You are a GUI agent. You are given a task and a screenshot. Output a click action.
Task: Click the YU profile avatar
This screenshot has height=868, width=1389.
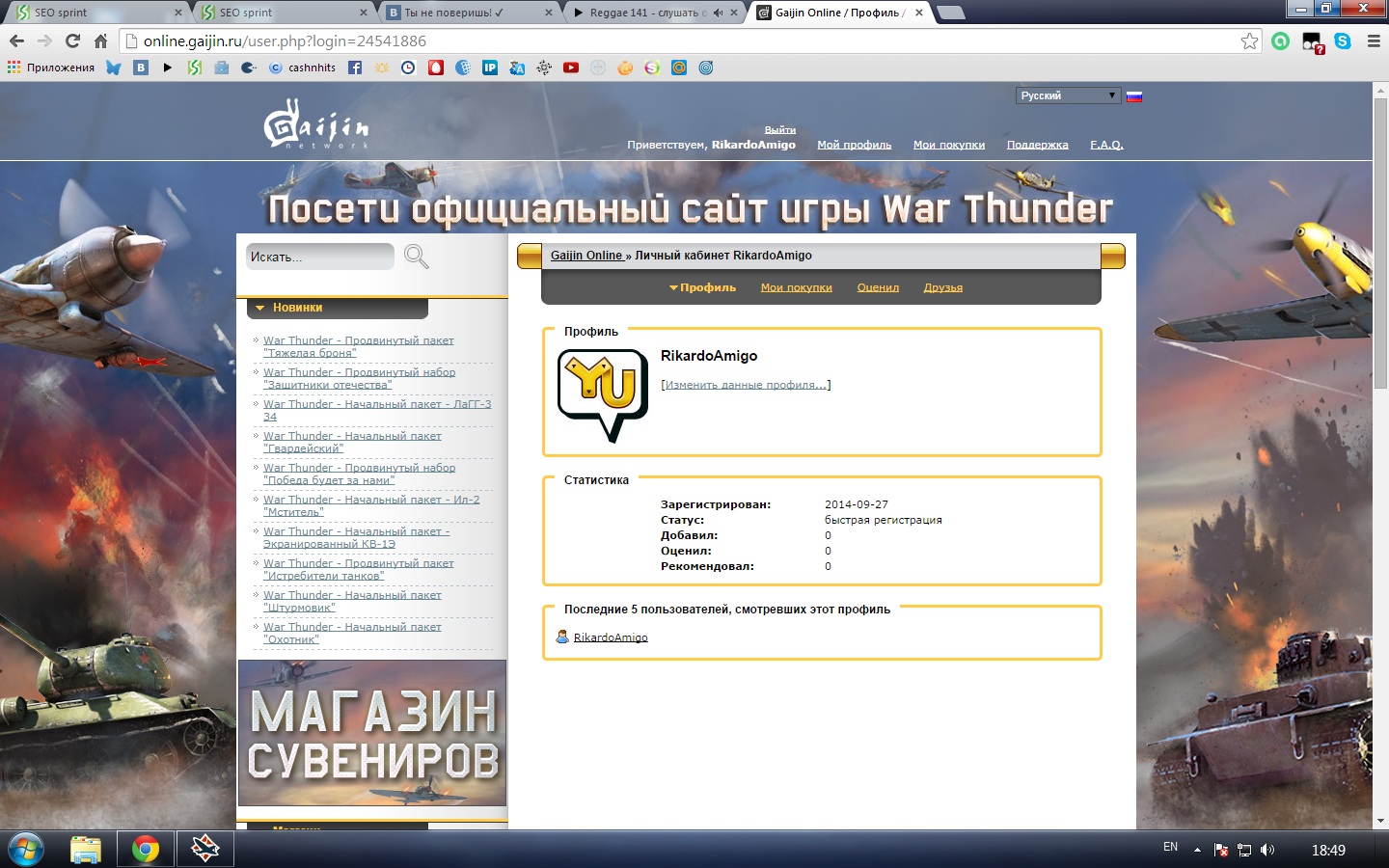tap(604, 395)
